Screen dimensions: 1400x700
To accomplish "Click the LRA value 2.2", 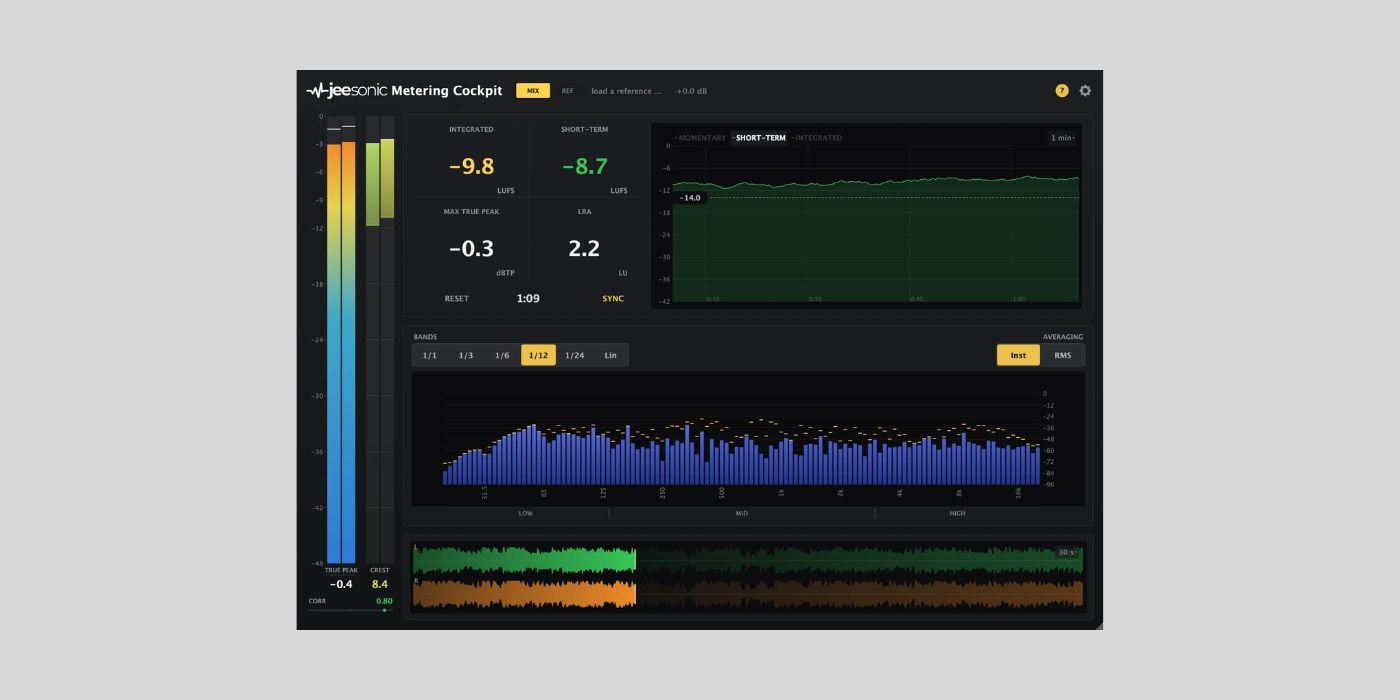I will point(584,249).
